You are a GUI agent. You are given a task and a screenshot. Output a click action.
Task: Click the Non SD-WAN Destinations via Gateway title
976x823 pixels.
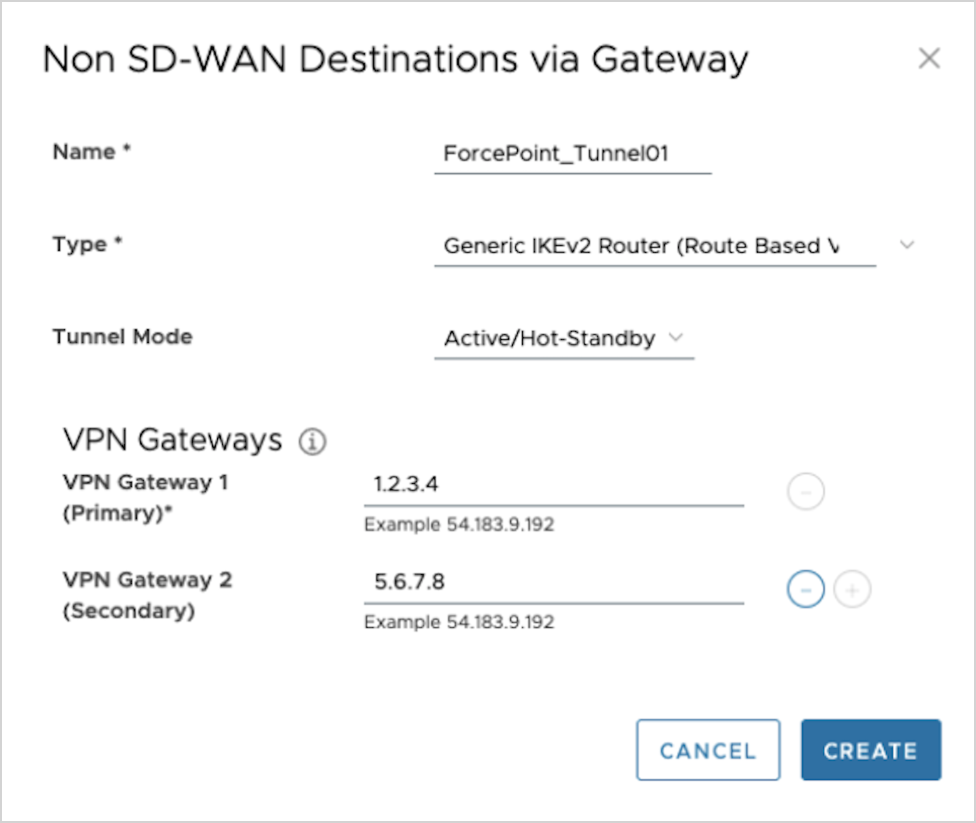pyautogui.click(x=395, y=59)
